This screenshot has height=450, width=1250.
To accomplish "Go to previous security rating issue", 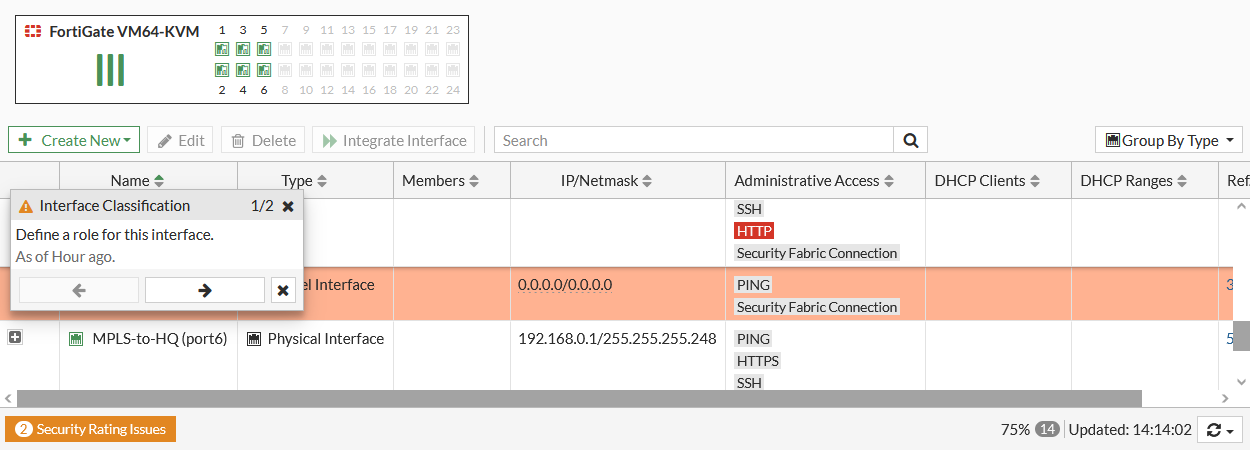I will pos(79,290).
